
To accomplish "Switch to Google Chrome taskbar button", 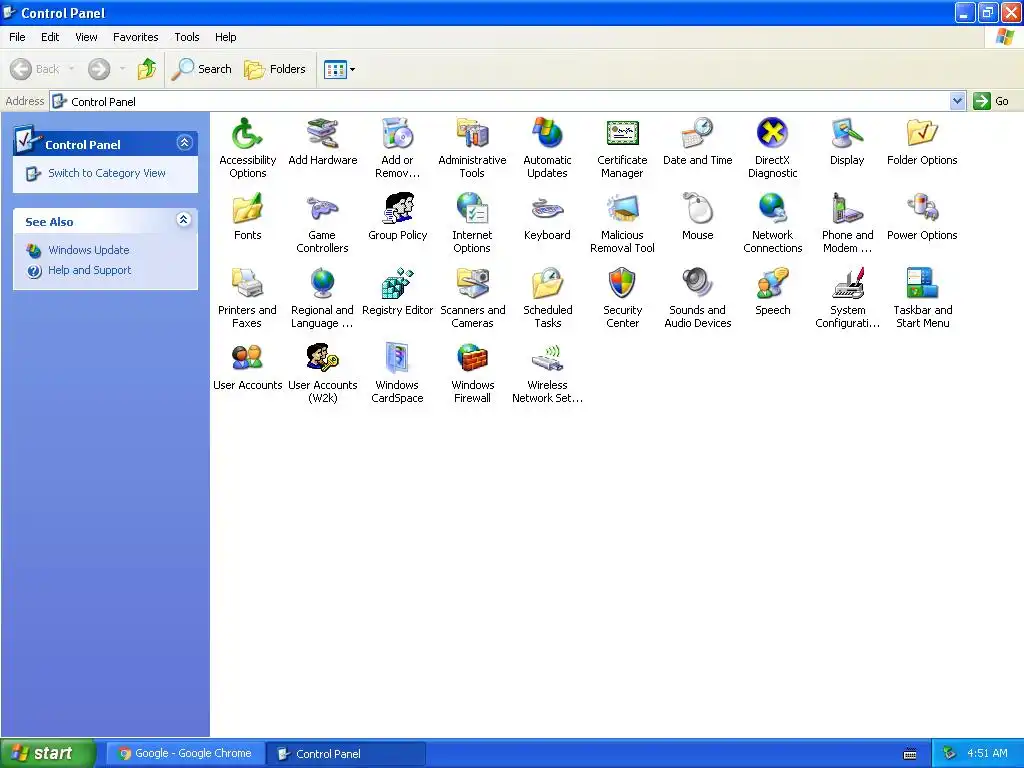I will pos(185,754).
